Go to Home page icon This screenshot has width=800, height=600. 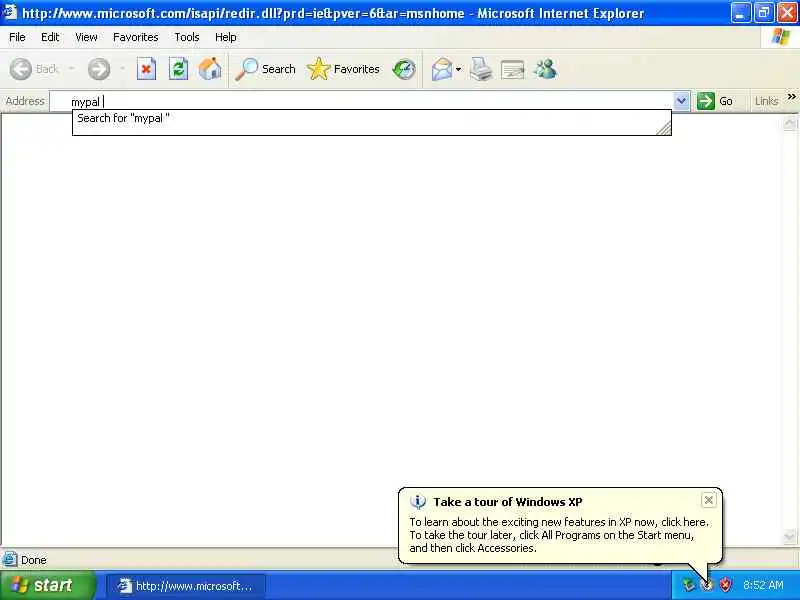[x=210, y=69]
